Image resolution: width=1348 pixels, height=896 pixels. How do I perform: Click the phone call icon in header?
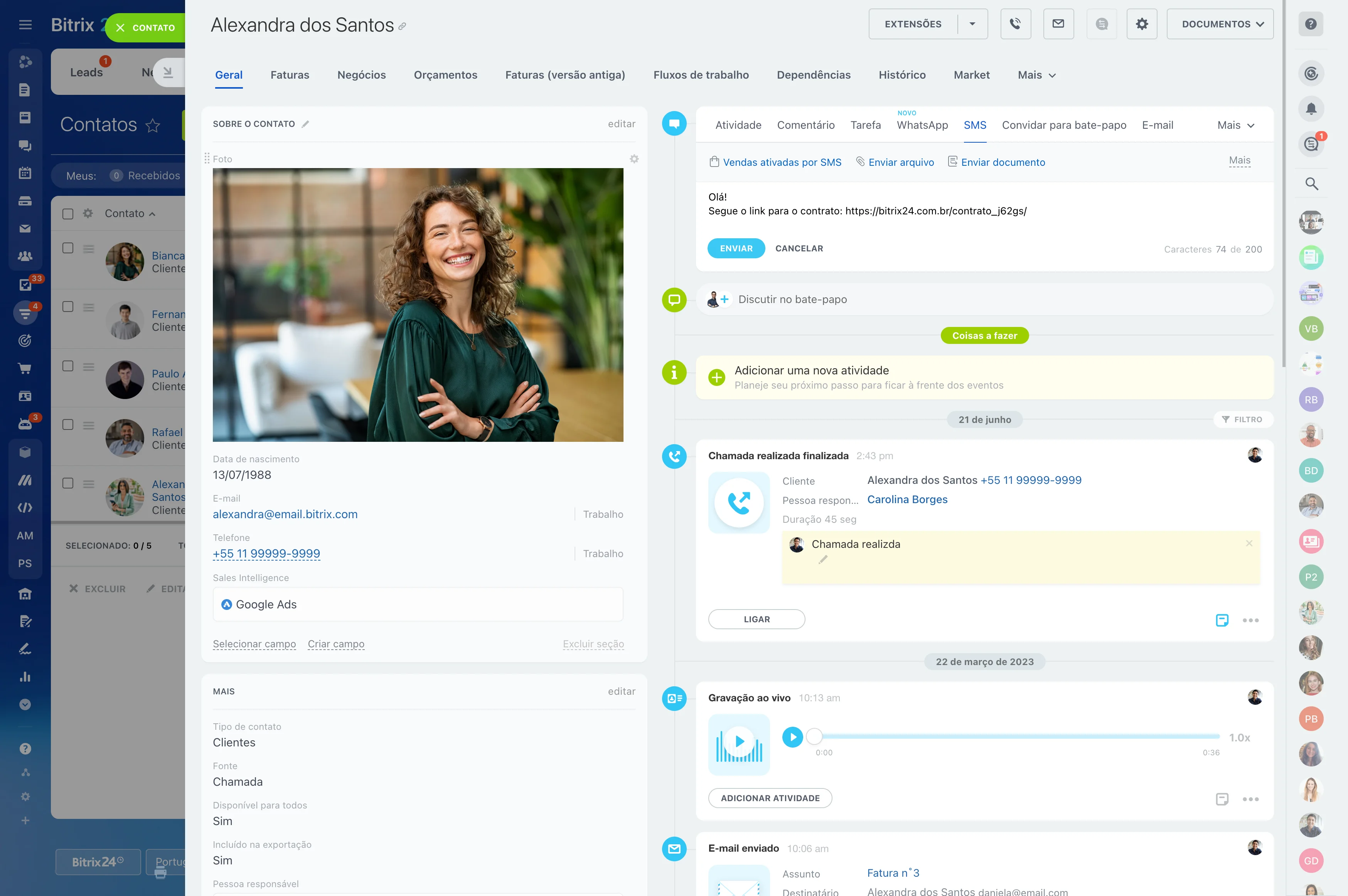pyautogui.click(x=1015, y=24)
